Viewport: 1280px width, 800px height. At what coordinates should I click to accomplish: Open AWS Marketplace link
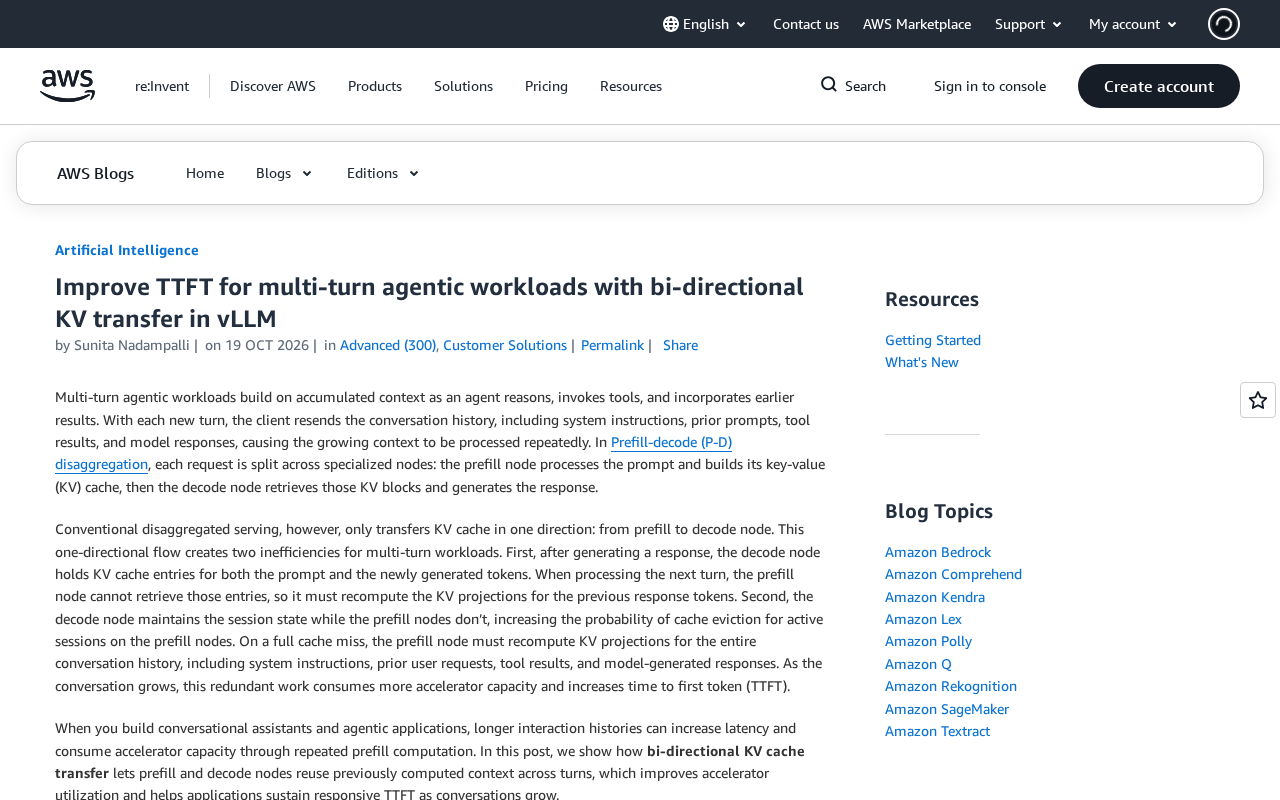(917, 24)
